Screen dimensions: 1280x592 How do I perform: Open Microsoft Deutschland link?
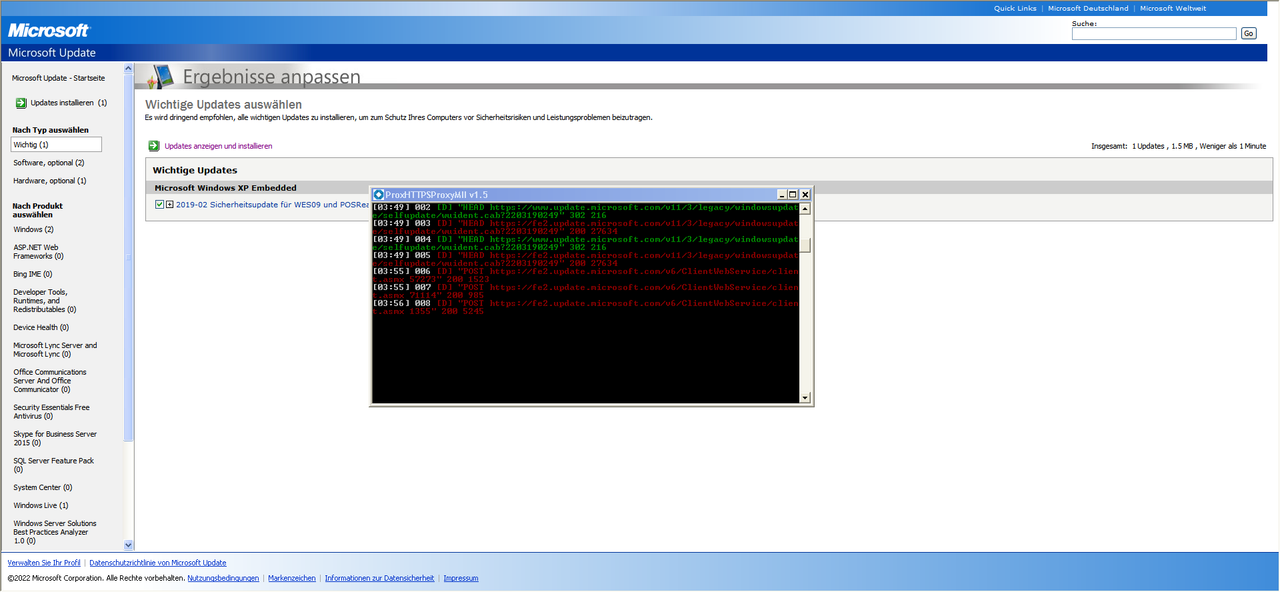1088,8
